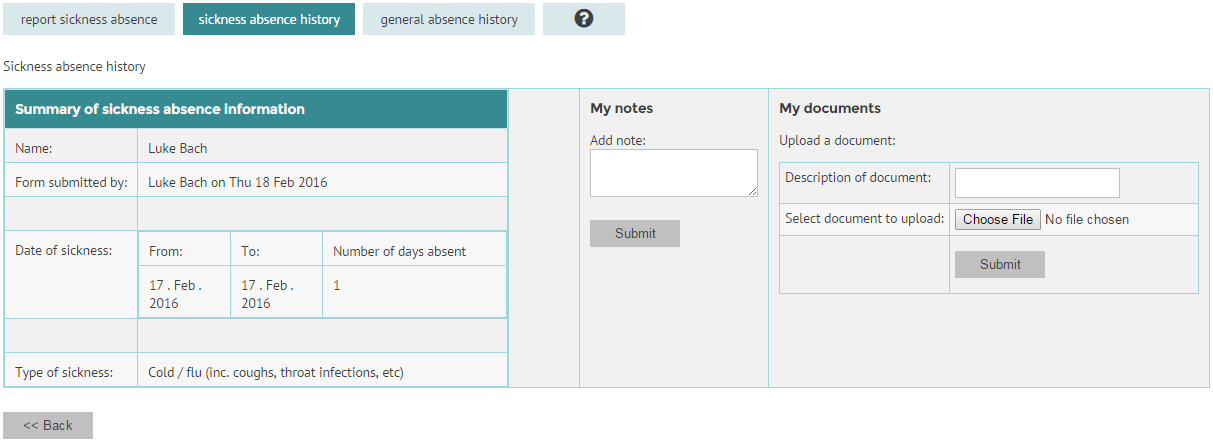Click inside the Add note text area

[x=672, y=172]
